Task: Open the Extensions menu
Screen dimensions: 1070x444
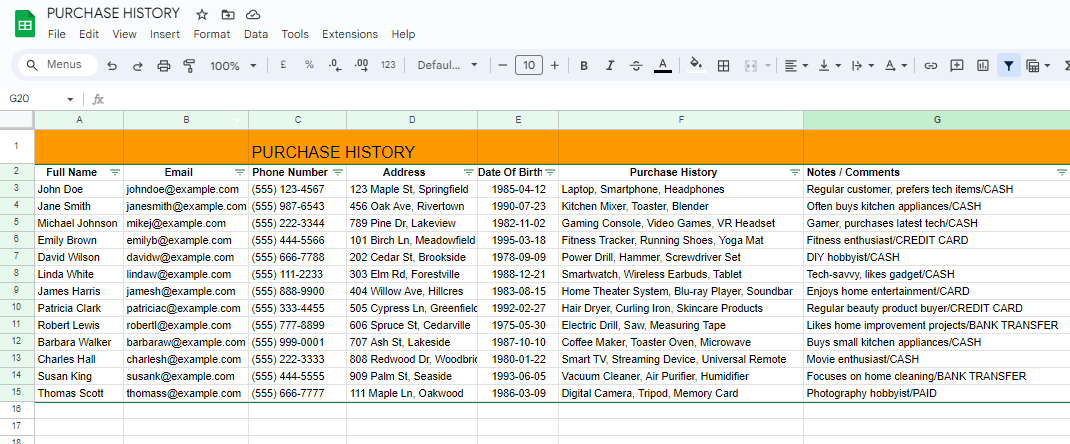Action: tap(349, 34)
